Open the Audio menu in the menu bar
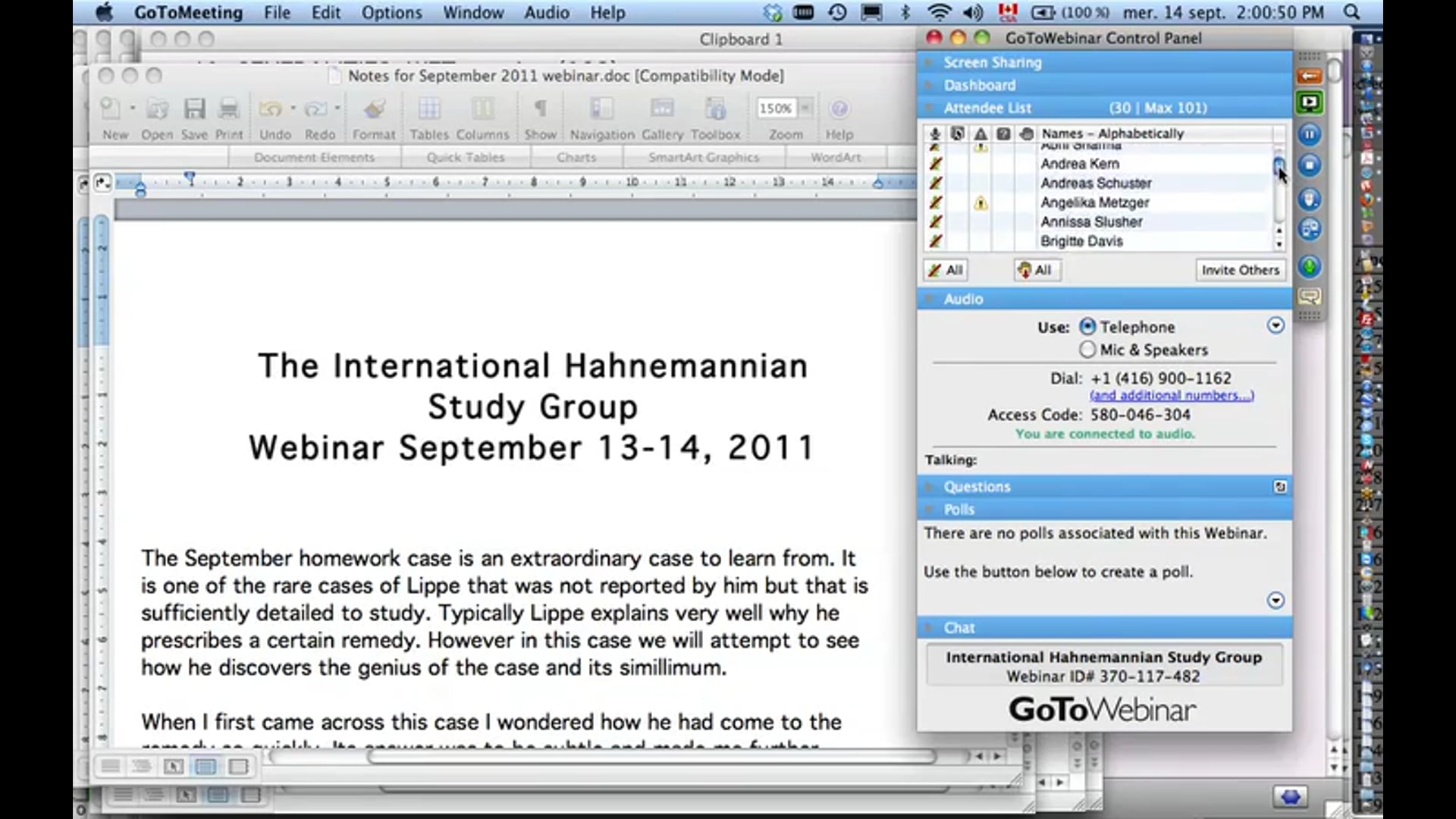This screenshot has height=819, width=1456. pyautogui.click(x=545, y=12)
